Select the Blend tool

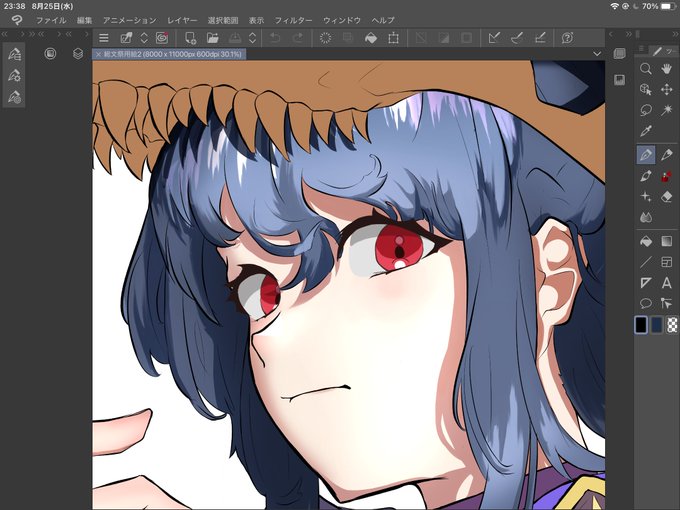pos(646,217)
